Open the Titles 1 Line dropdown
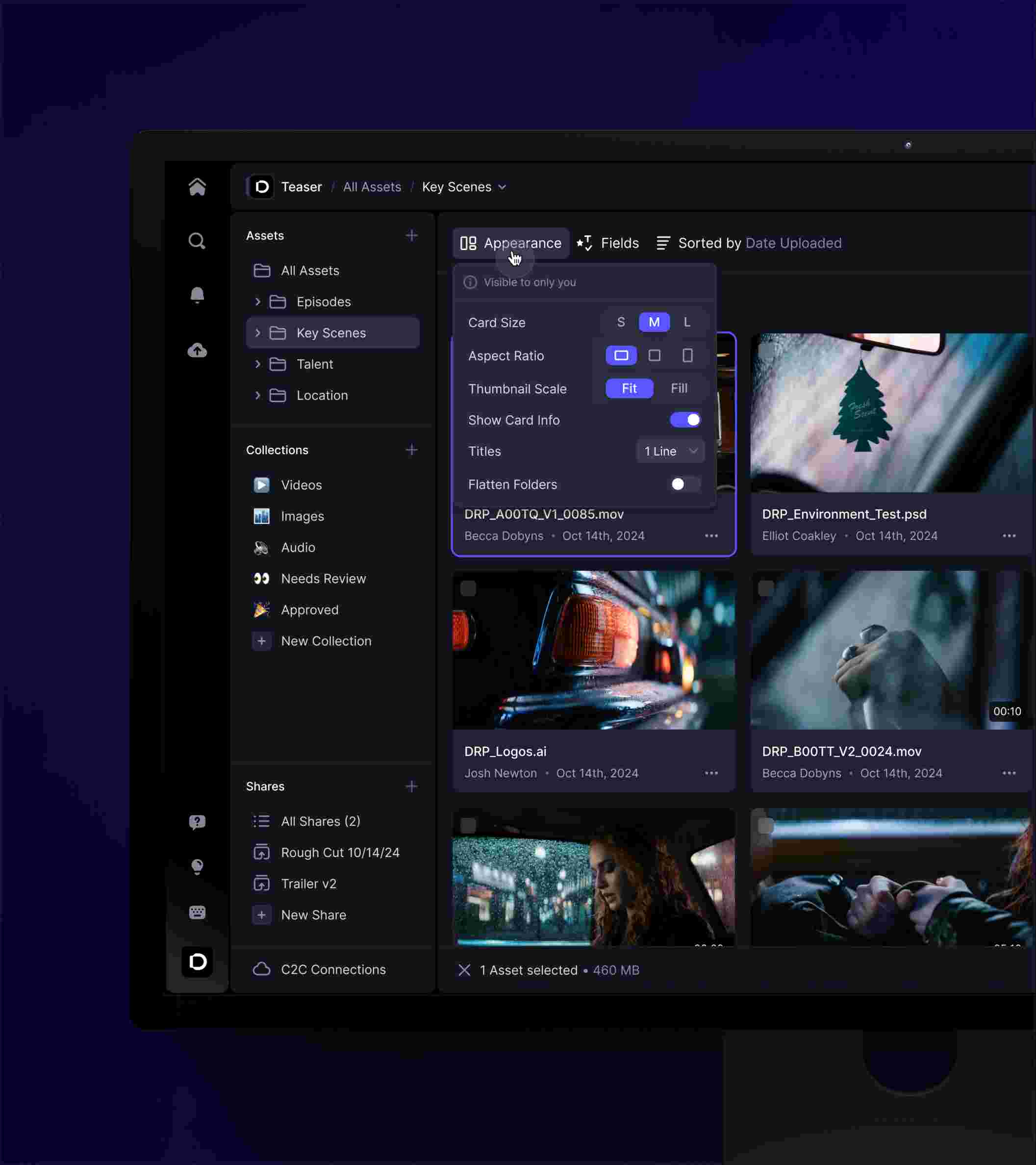This screenshot has height=1165, width=1036. point(670,451)
